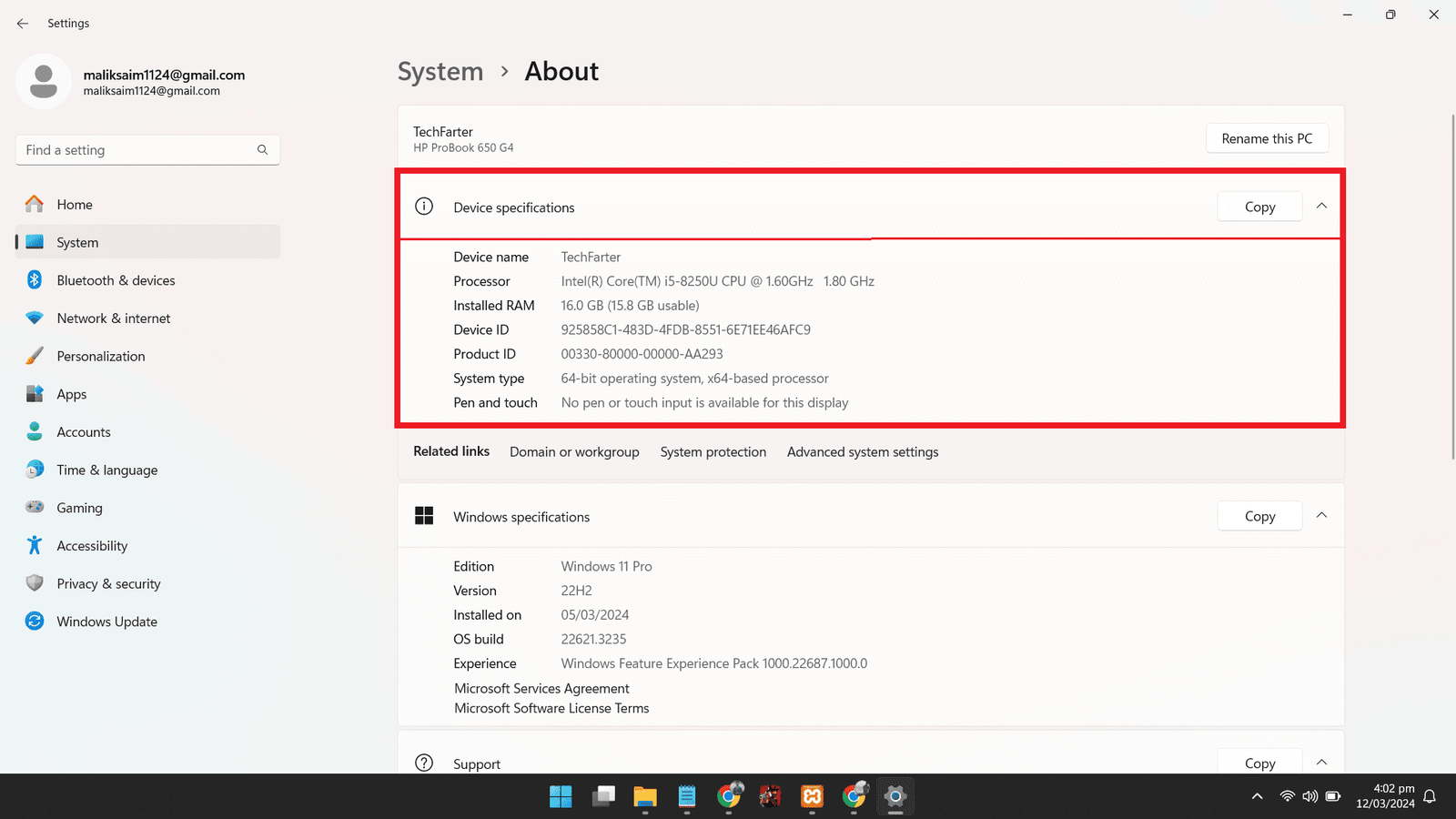Collapse the Windows specifications section
Viewport: 1456px width, 819px height.
[x=1321, y=516]
